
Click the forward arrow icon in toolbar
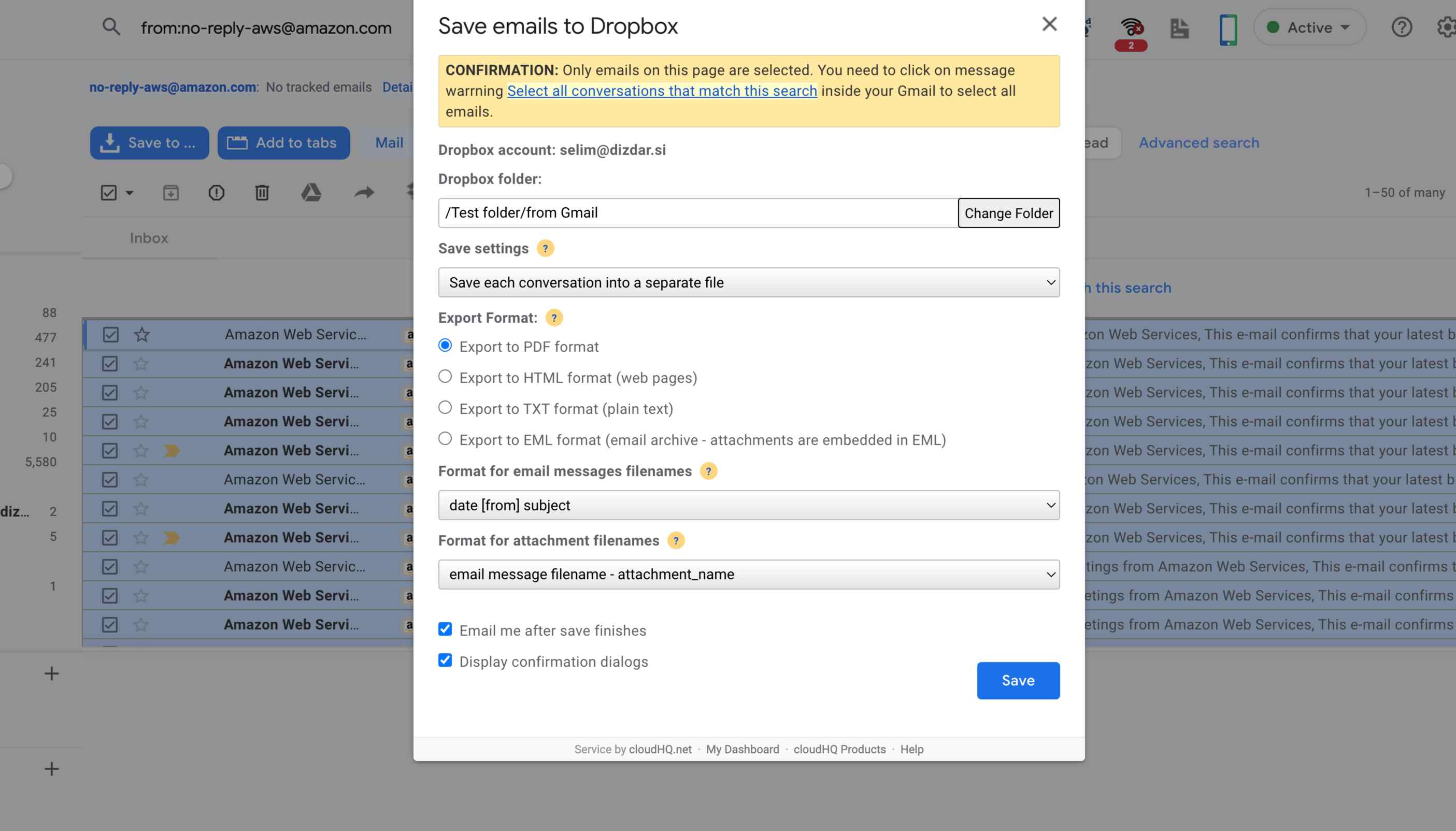click(364, 192)
